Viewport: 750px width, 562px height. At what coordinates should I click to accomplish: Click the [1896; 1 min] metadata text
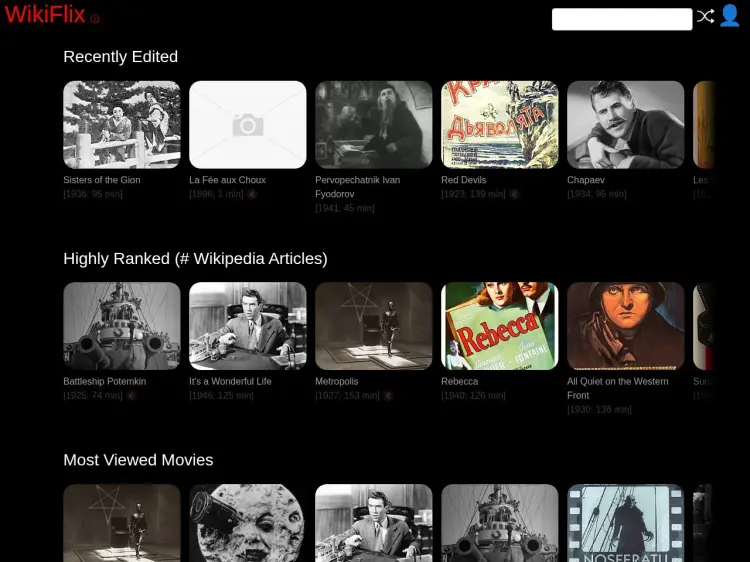click(216, 194)
